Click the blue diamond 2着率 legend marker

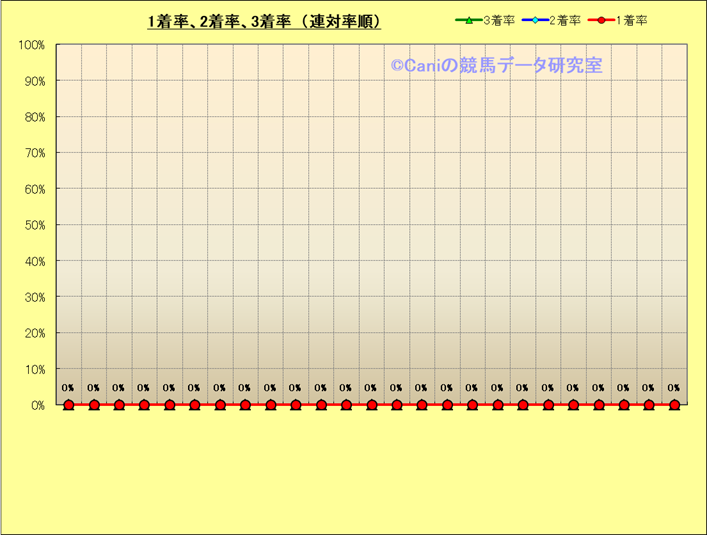pos(534,20)
